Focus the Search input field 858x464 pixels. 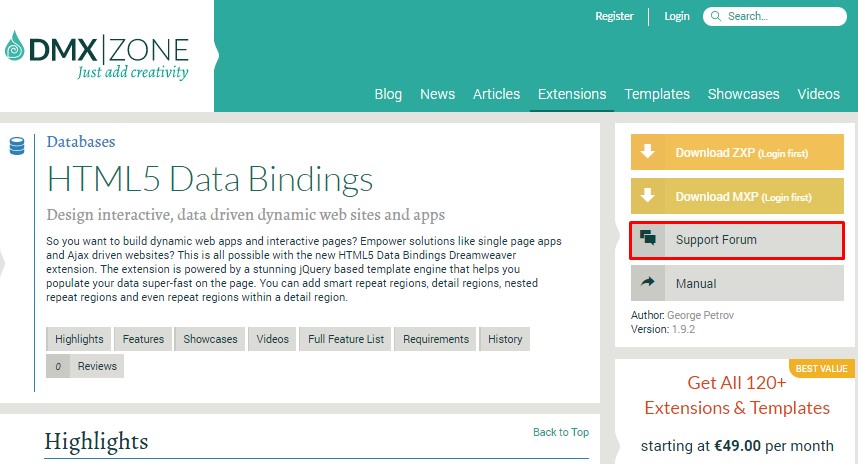click(775, 16)
